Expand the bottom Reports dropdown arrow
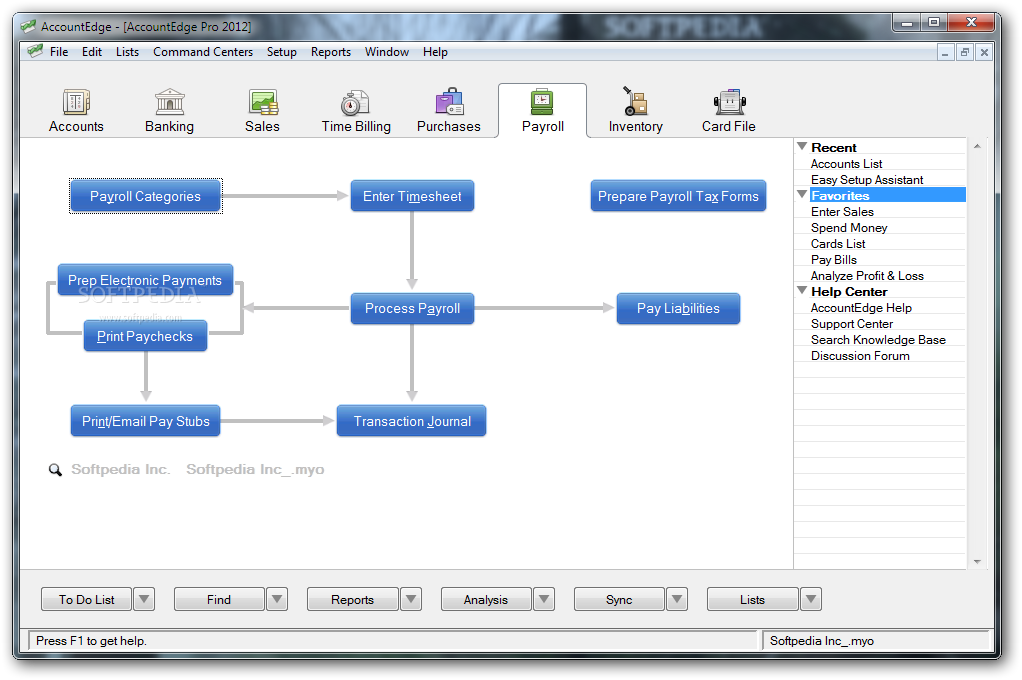 pyautogui.click(x=411, y=599)
